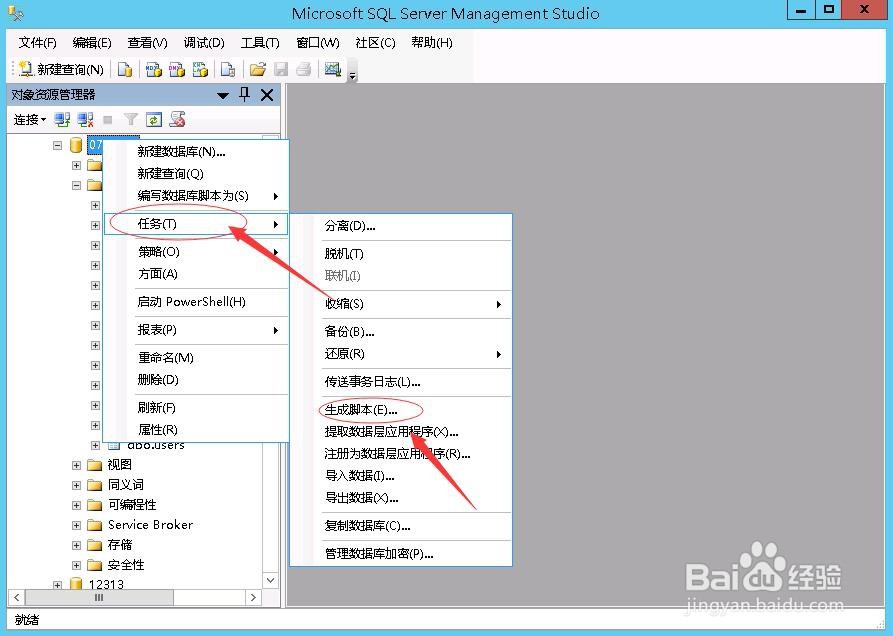Toggle auto-hide pin on Object Explorer
Screen dimensions: 893x636
click(x=244, y=95)
